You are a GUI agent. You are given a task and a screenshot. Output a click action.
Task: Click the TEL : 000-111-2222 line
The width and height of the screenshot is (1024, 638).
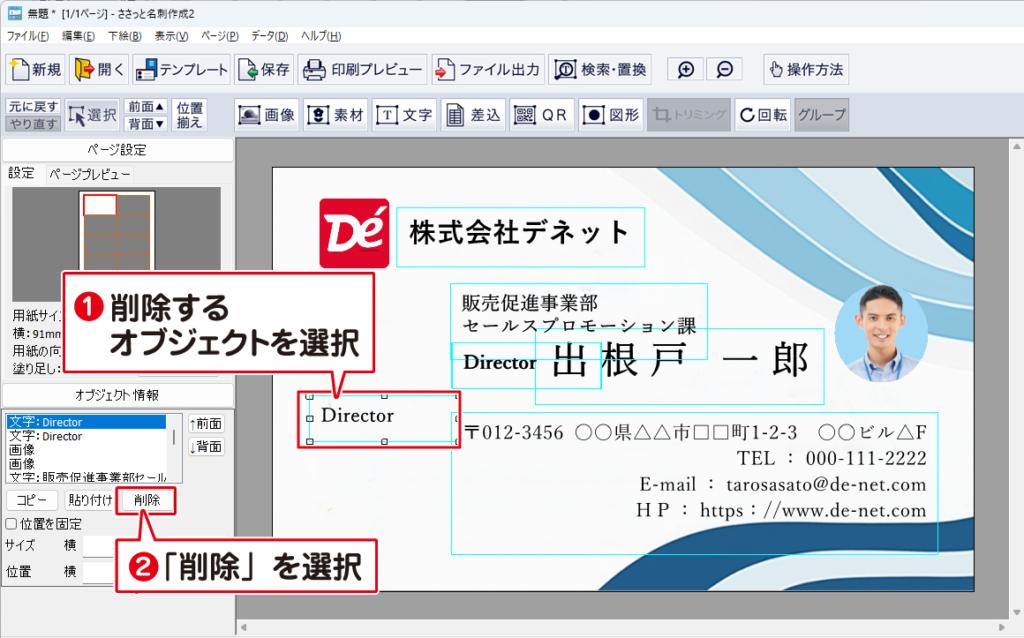831,458
